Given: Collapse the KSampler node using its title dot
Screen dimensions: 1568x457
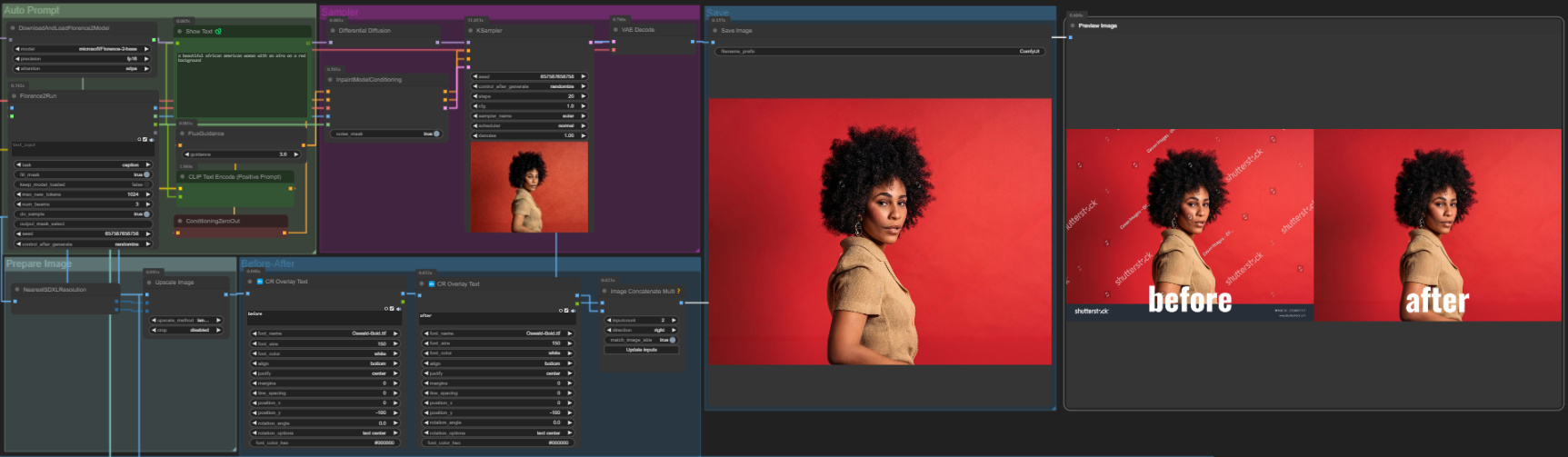Looking at the screenshot, I should pyautogui.click(x=471, y=31).
